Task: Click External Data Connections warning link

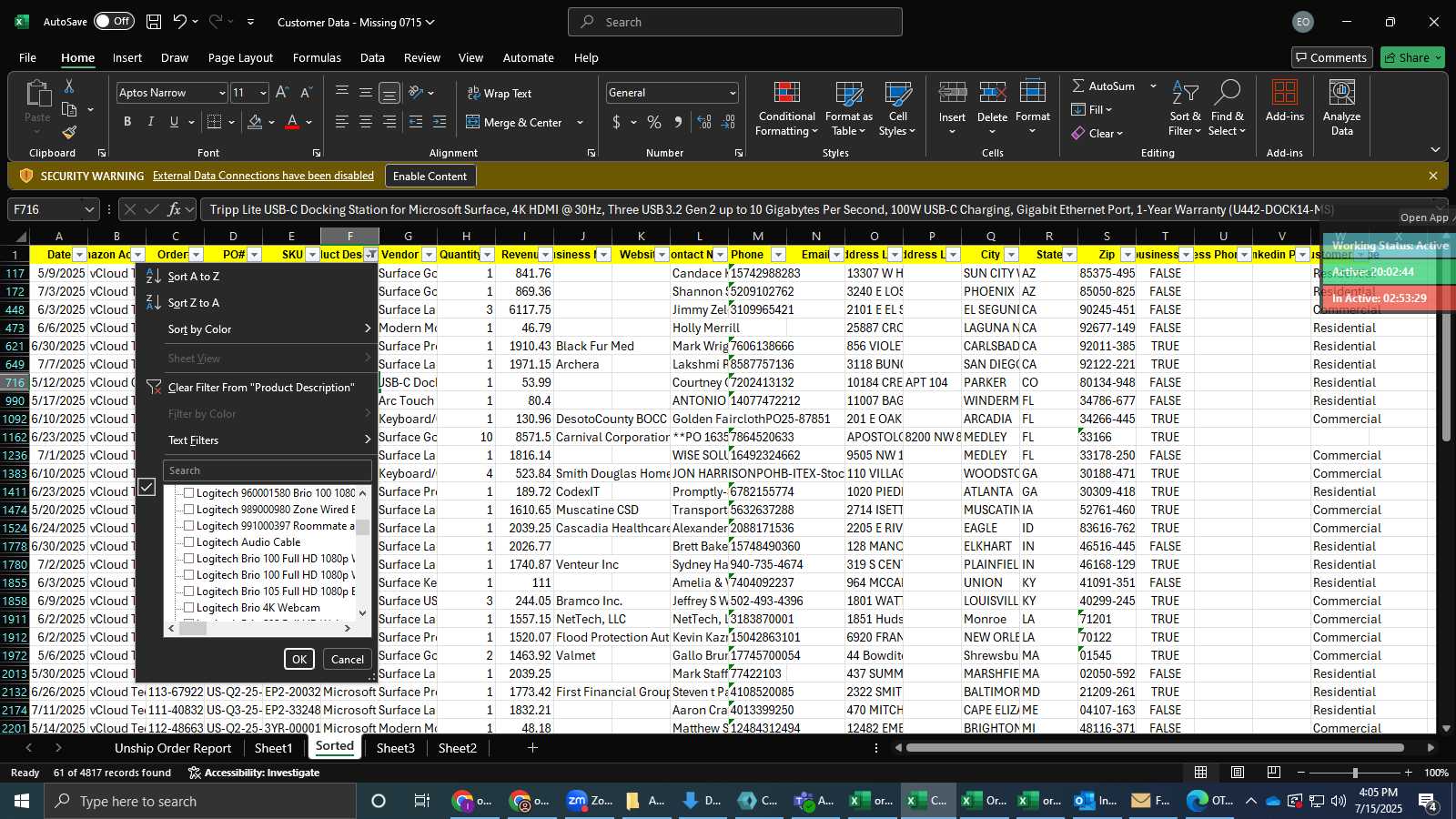Action: pos(263,176)
